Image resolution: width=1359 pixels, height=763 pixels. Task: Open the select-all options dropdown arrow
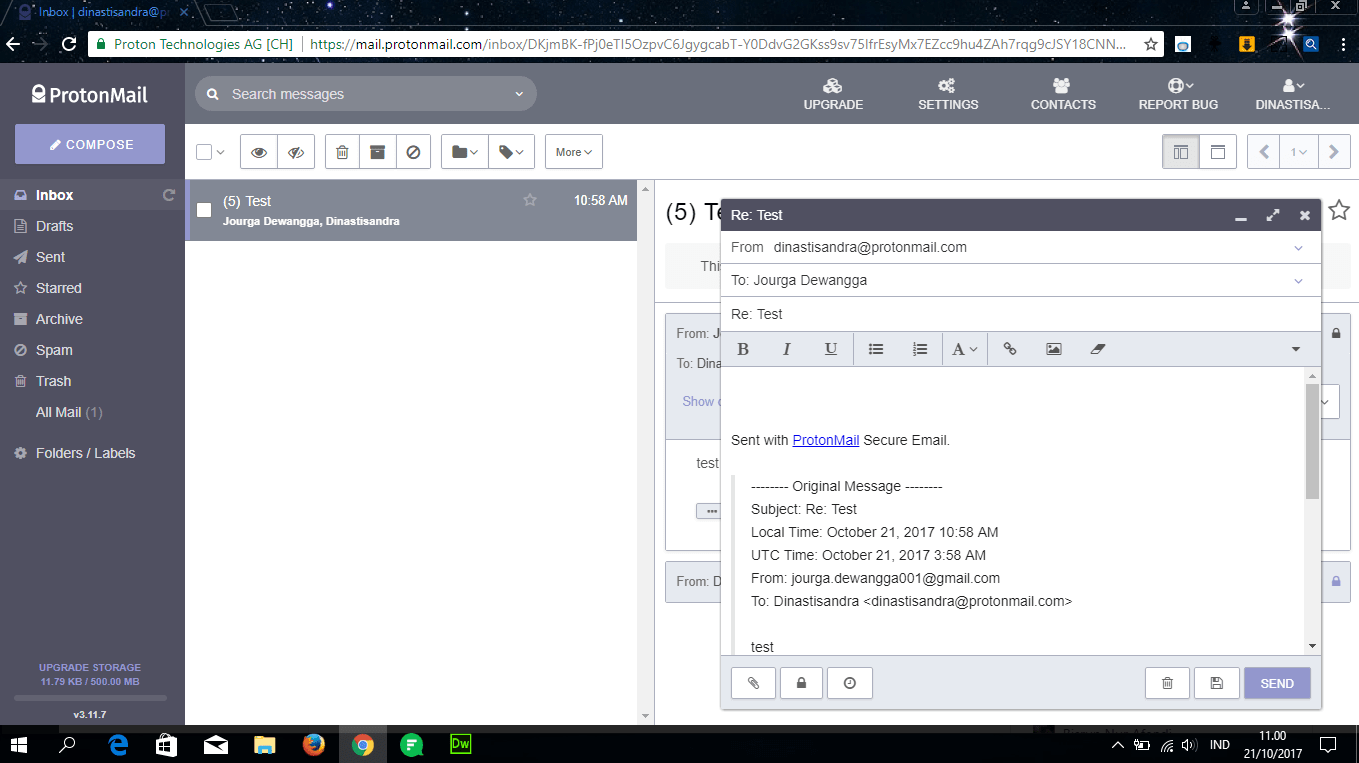tap(221, 152)
